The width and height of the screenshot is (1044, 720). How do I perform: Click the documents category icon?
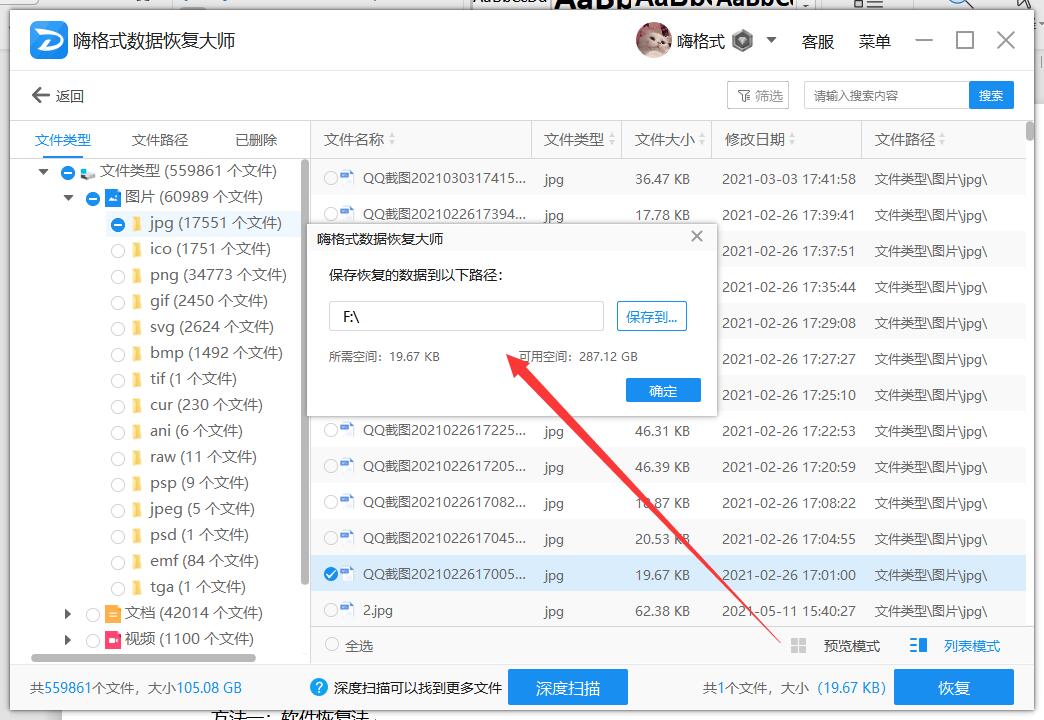[113, 613]
